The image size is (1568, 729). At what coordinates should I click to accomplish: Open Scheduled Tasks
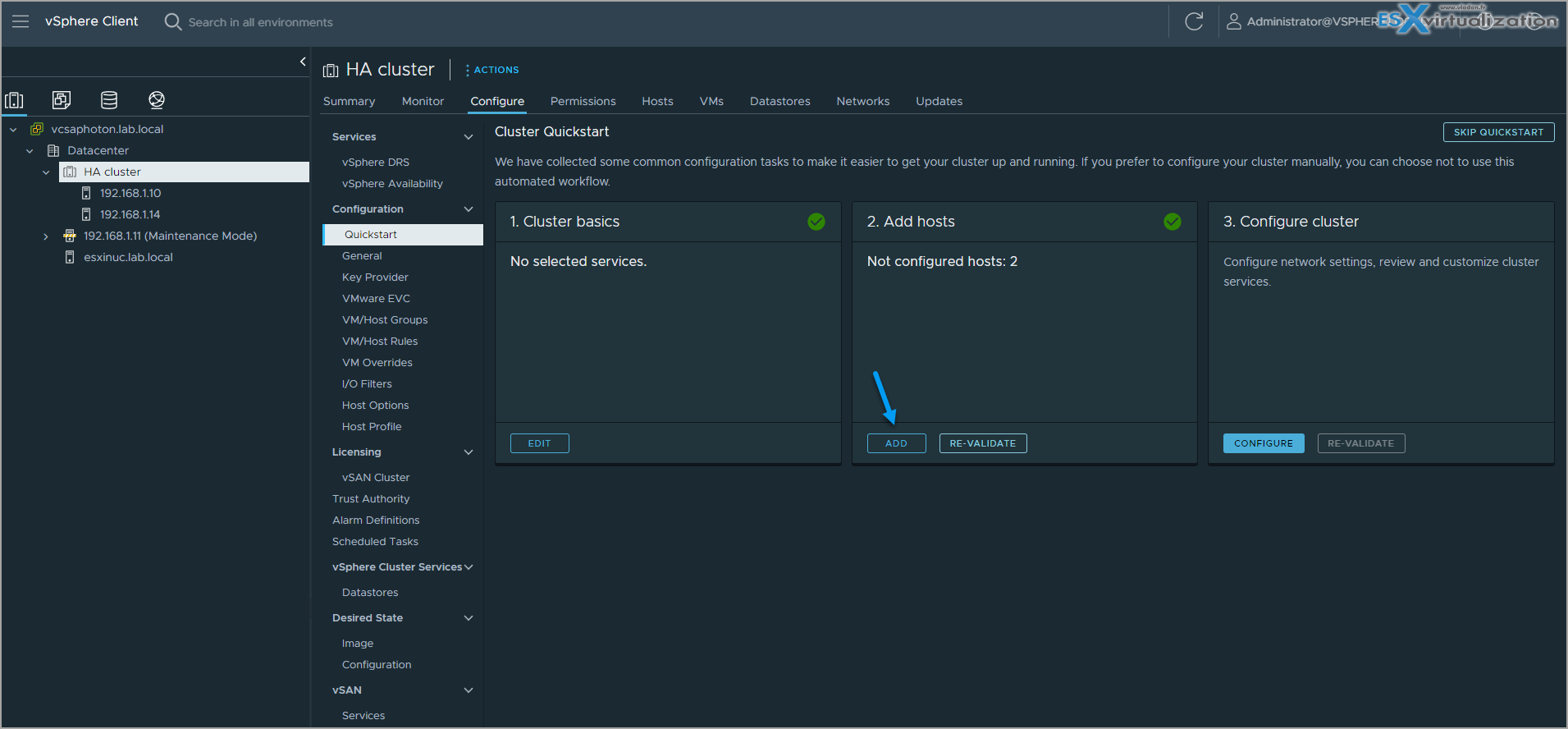coord(375,542)
